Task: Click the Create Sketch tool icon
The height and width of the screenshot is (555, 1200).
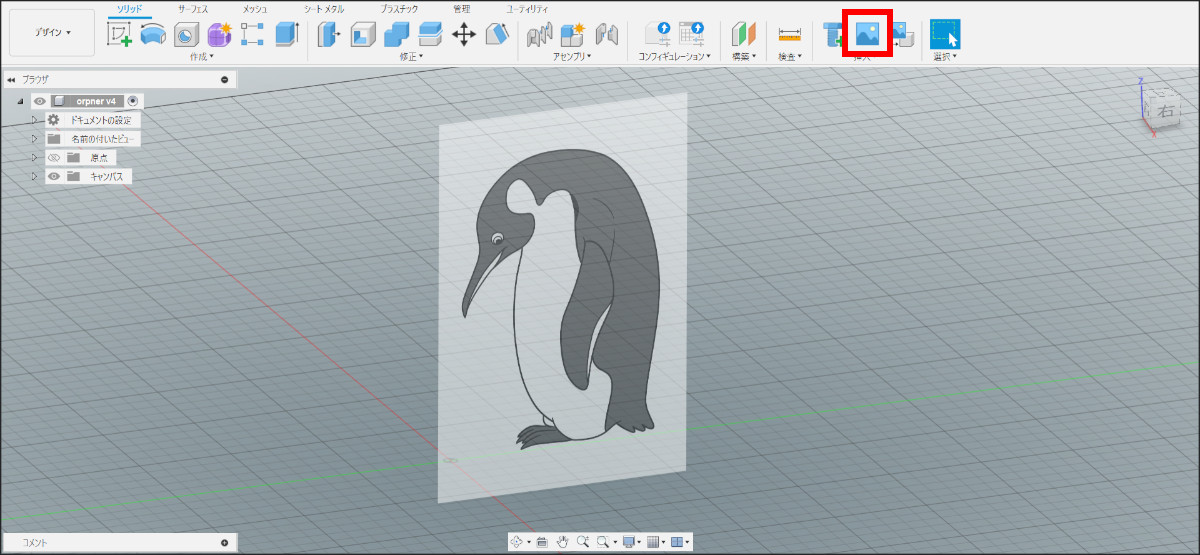Action: point(120,34)
